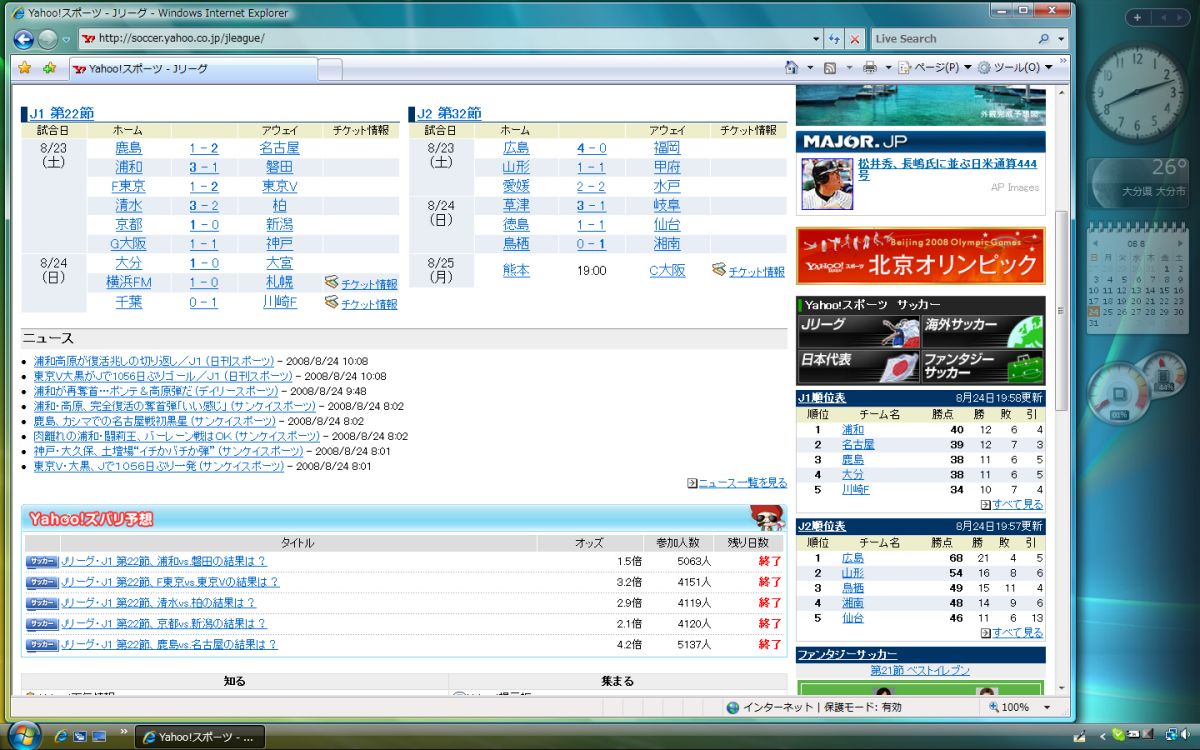Image resolution: width=1200 pixels, height=750 pixels.
Task: Click サッカー badge on 浦和vs.磐田 prediction
Action: (x=42, y=561)
